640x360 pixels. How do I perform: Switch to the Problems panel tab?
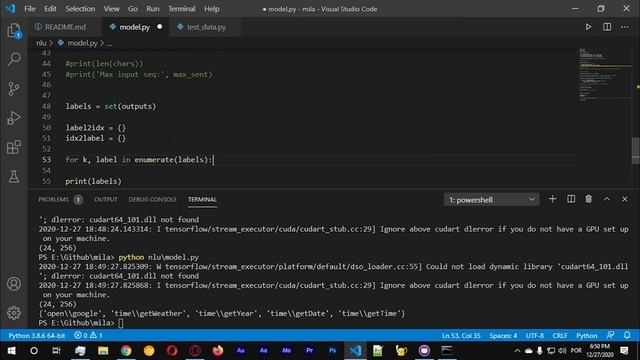60,200
